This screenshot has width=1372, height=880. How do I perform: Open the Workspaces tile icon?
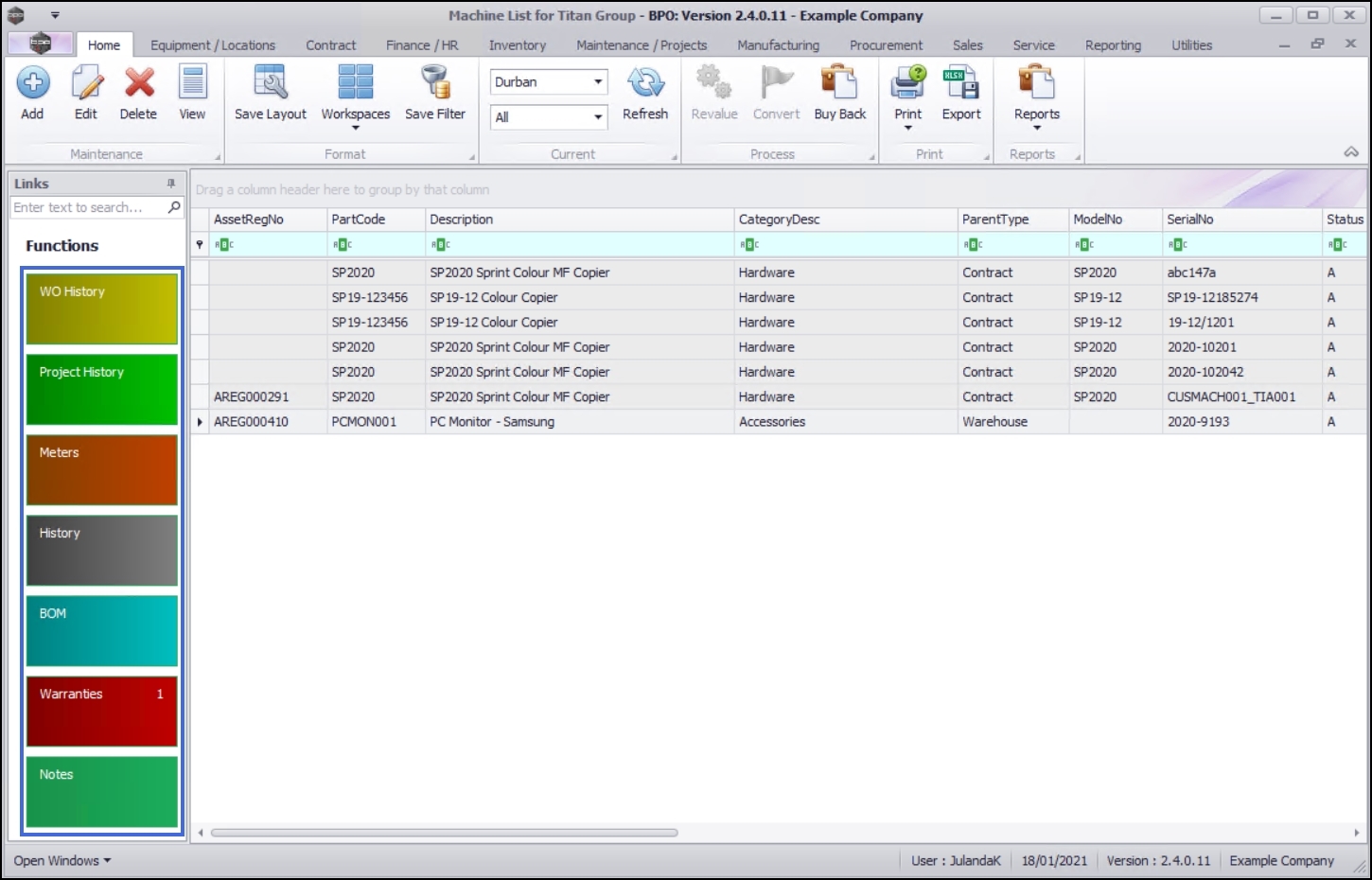356,81
